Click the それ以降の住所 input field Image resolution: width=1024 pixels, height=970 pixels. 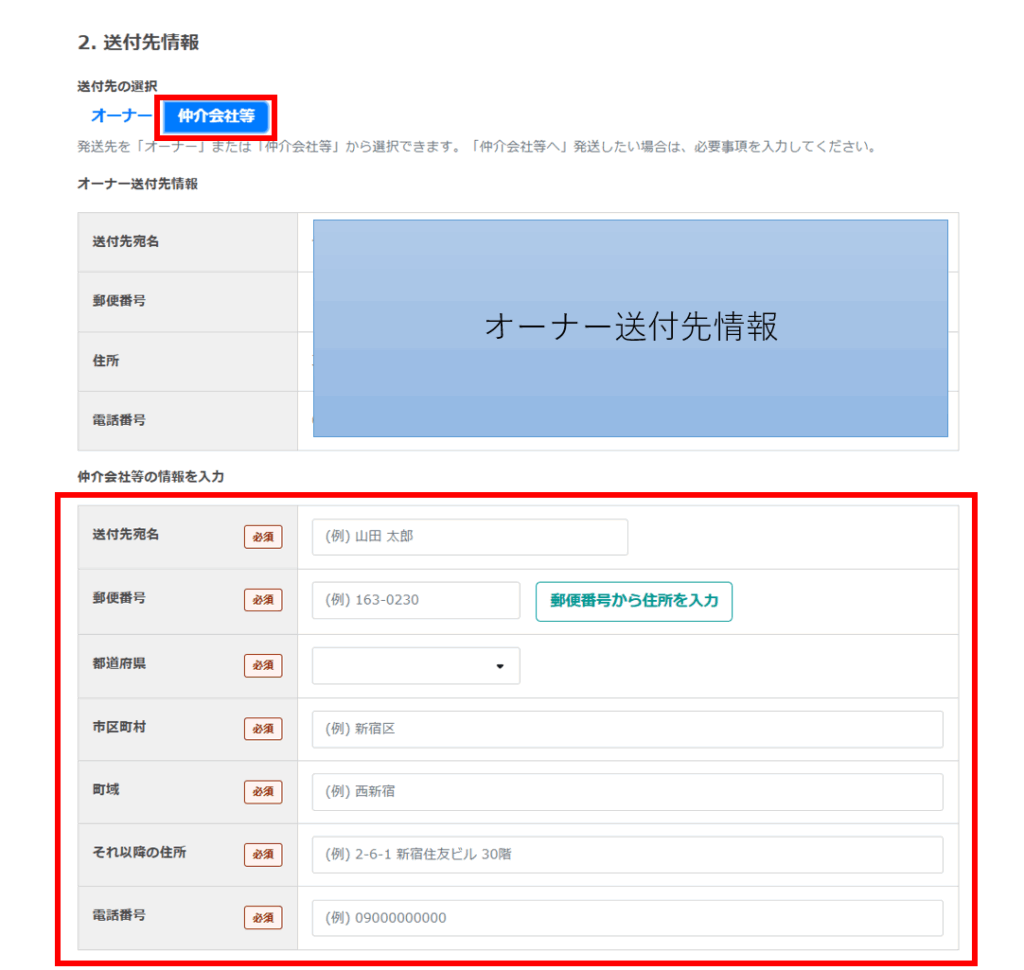pos(627,855)
